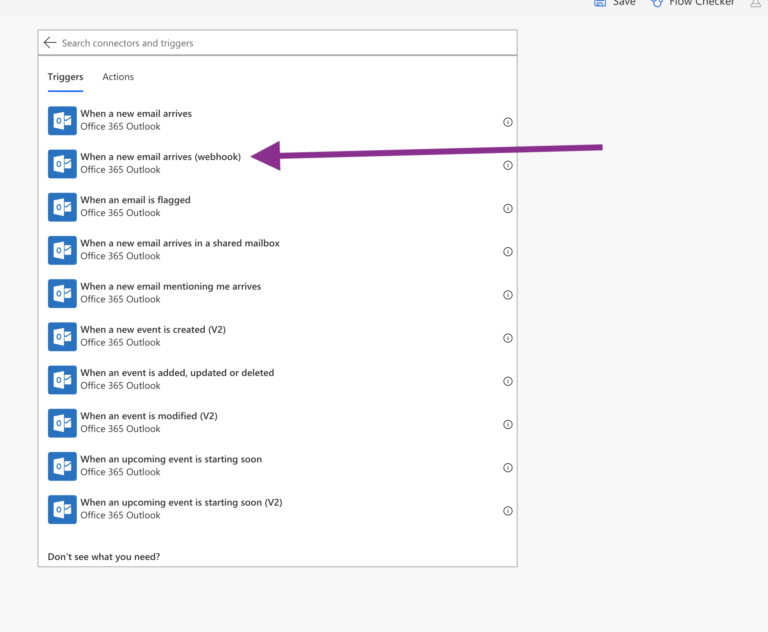This screenshot has height=632, width=768.
Task: Show info for 'event is added, updated or deleted'
Action: [508, 381]
